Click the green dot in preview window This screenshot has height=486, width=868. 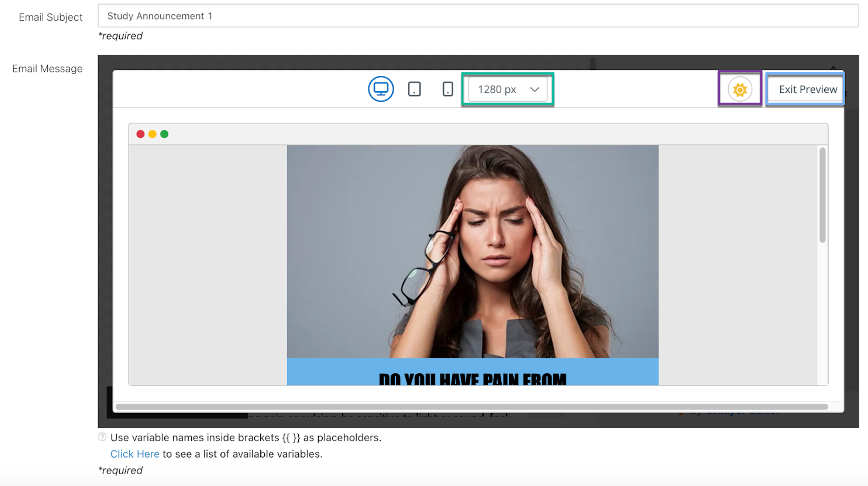164,134
